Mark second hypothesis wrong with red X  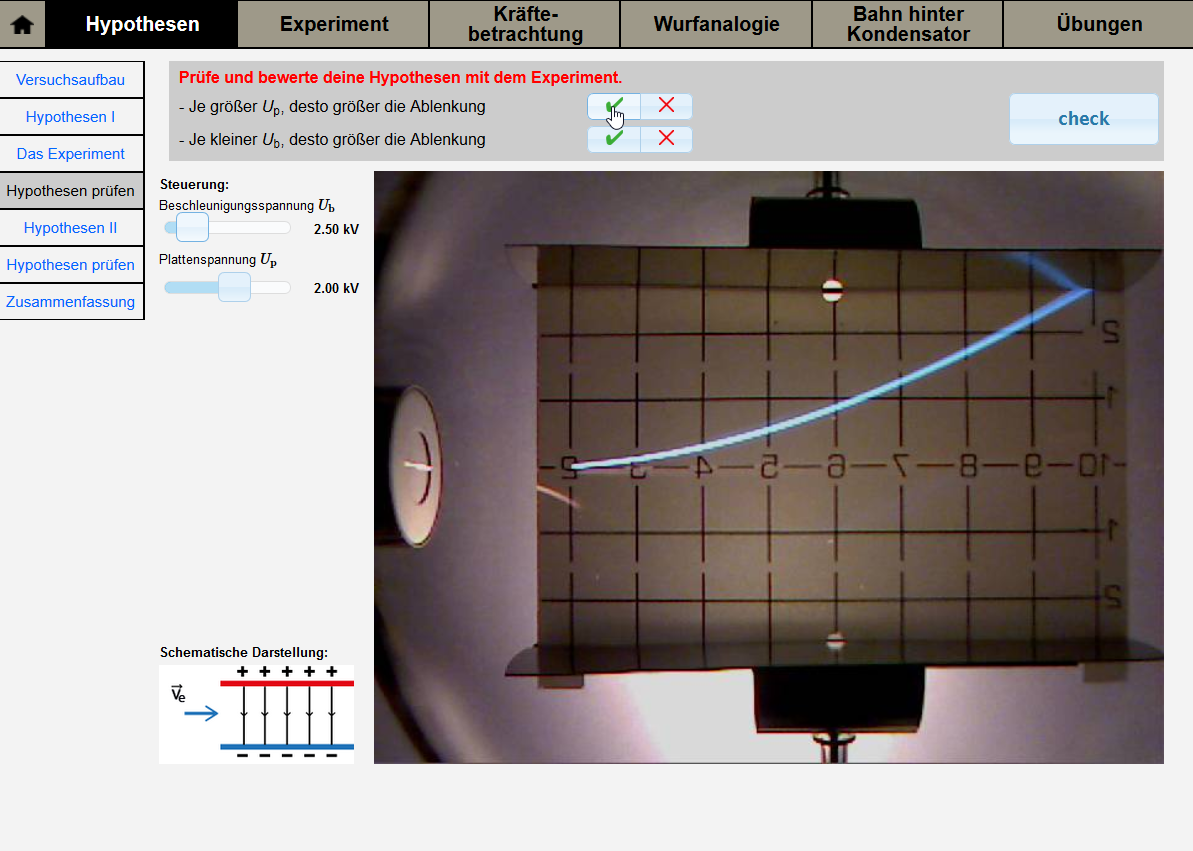click(666, 139)
